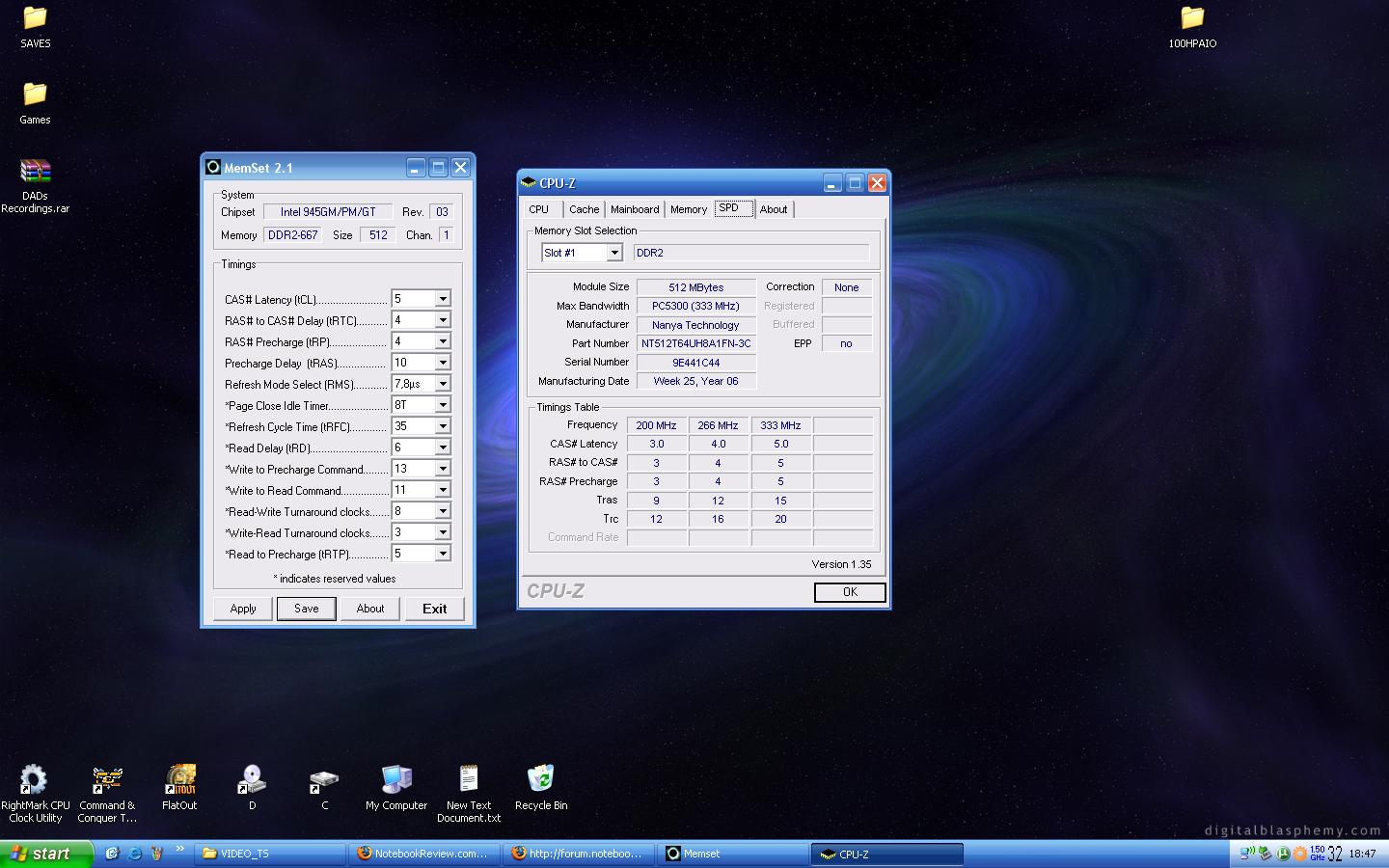Viewport: 1389px width, 868px height.
Task: Open Write-Read Turnaround clocks dropdown
Action: (x=442, y=532)
